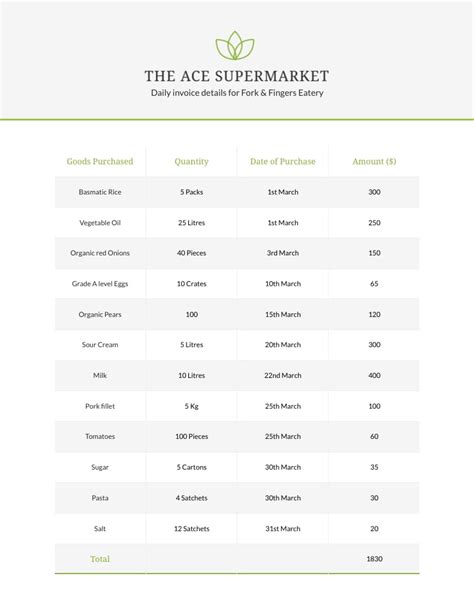Click the Quantity column header

191,161
